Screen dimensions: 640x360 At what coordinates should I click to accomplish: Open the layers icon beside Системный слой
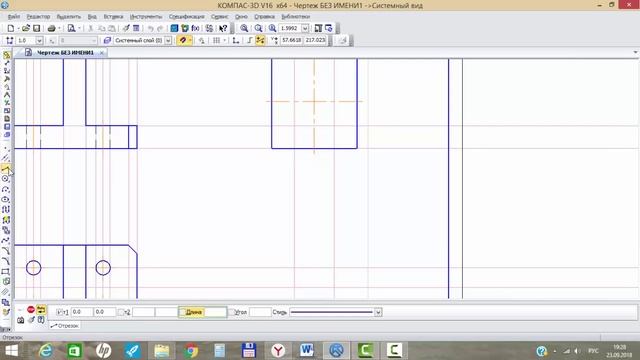click(107, 40)
